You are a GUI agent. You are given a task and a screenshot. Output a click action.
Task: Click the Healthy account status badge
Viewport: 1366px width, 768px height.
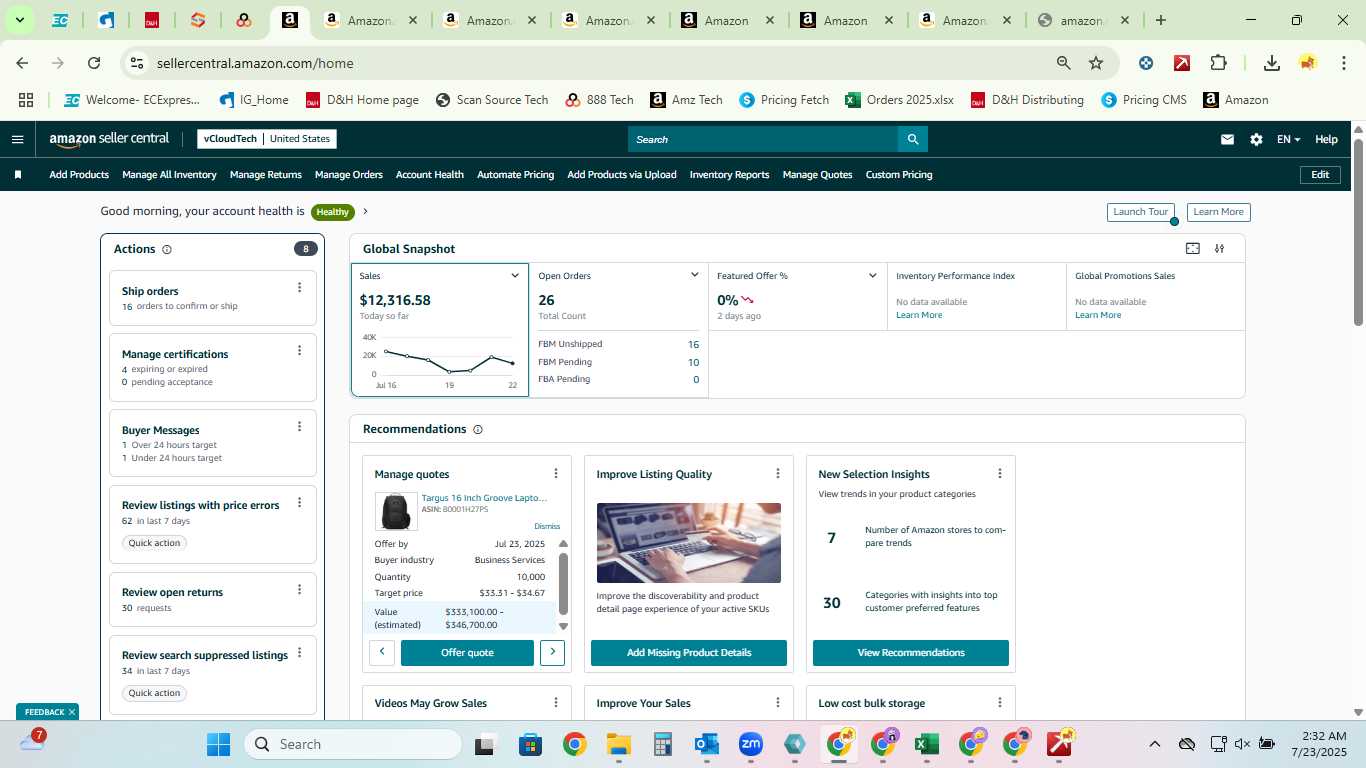click(x=333, y=212)
